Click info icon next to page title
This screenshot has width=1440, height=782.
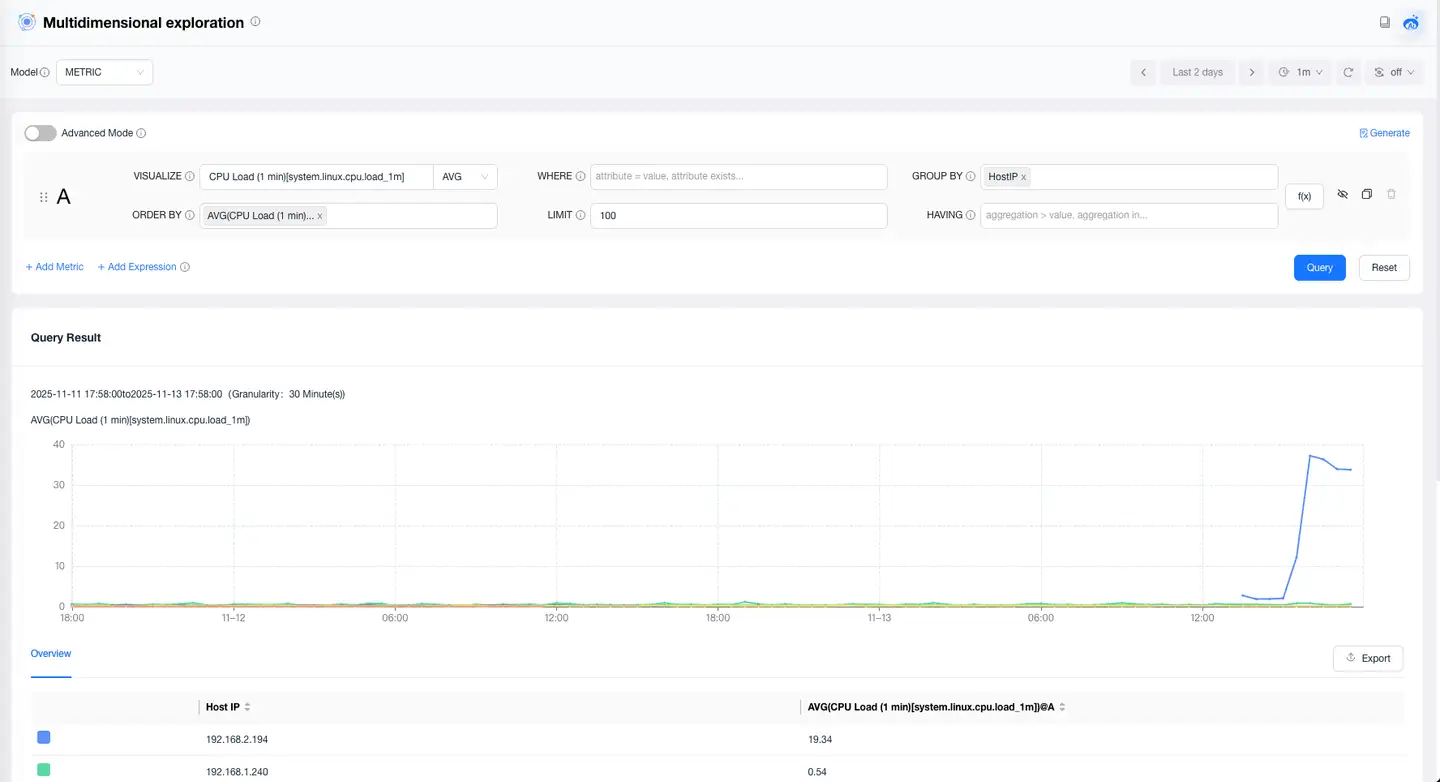click(255, 22)
